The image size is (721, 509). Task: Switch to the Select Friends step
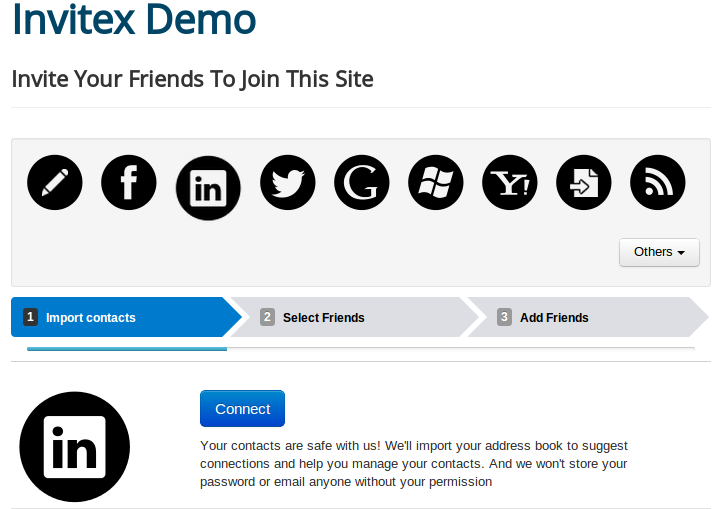pos(323,318)
